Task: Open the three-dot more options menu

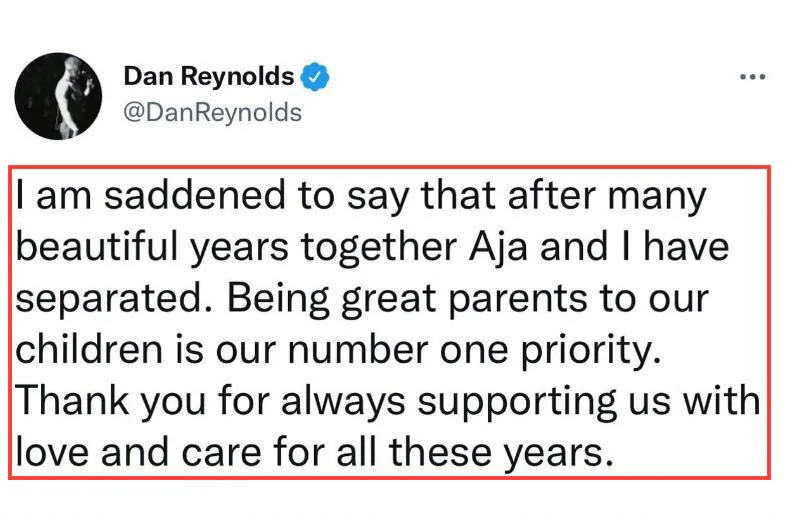Action: (751, 77)
